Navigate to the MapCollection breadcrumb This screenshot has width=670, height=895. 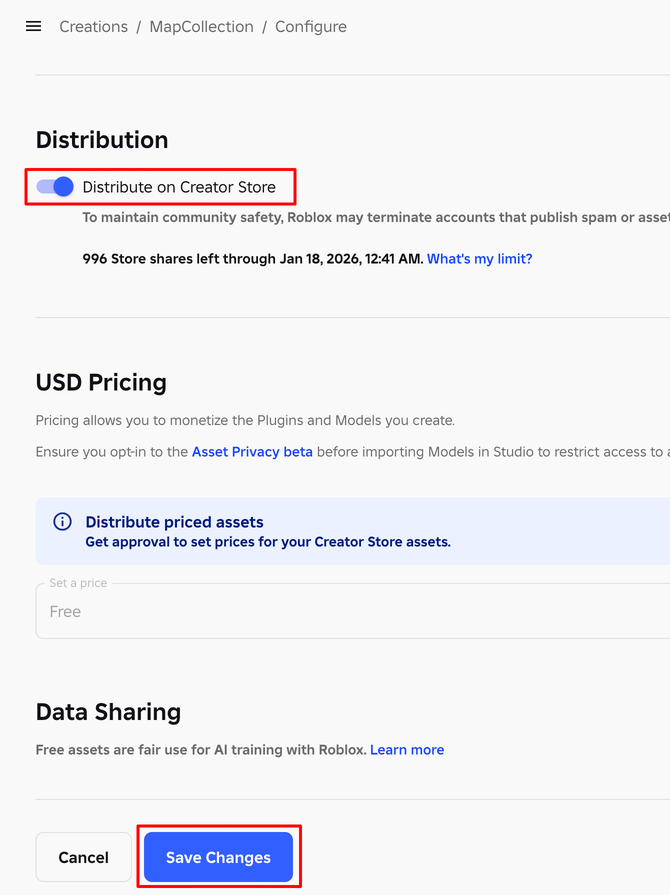[201, 27]
